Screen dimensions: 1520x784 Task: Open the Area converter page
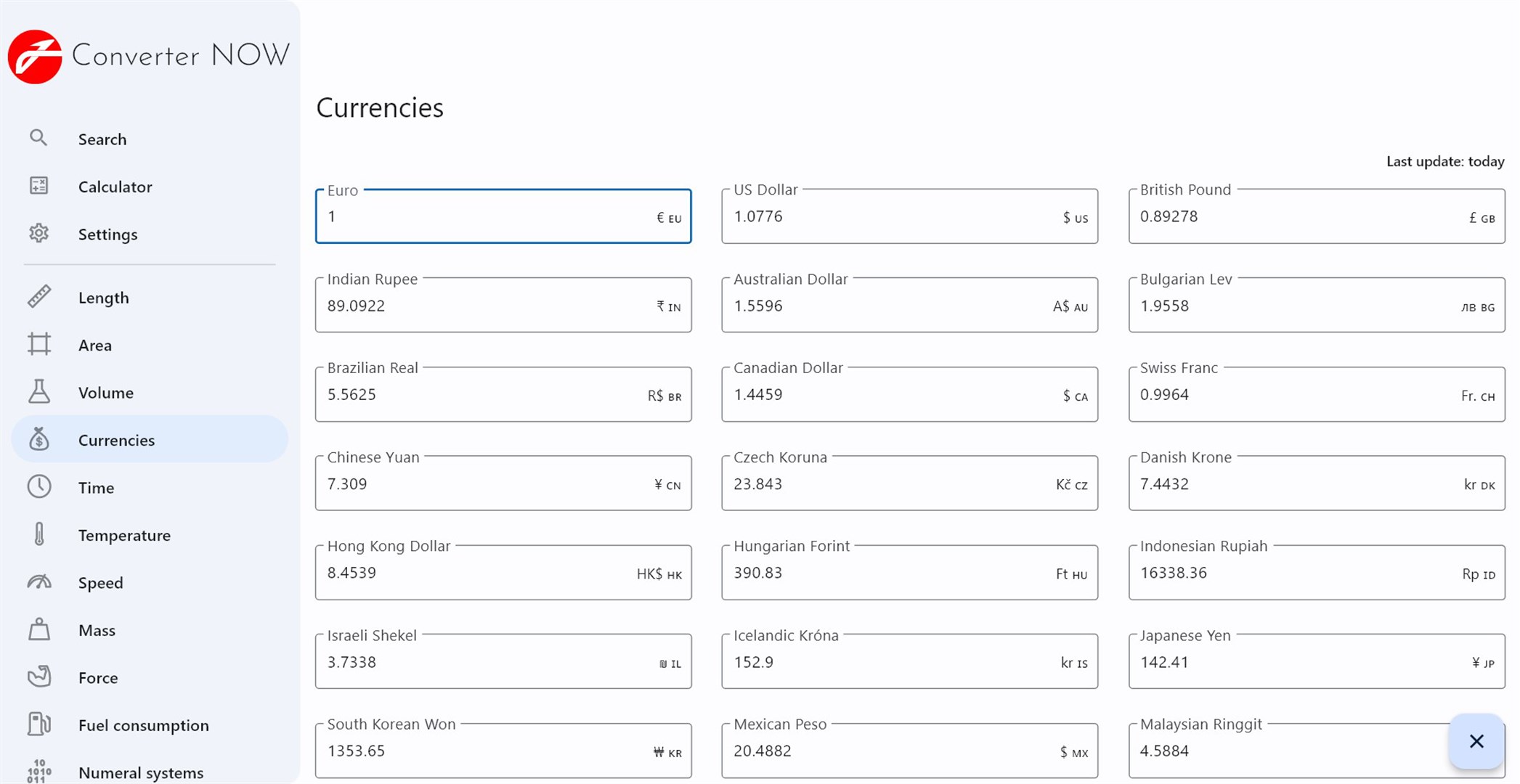click(x=95, y=345)
